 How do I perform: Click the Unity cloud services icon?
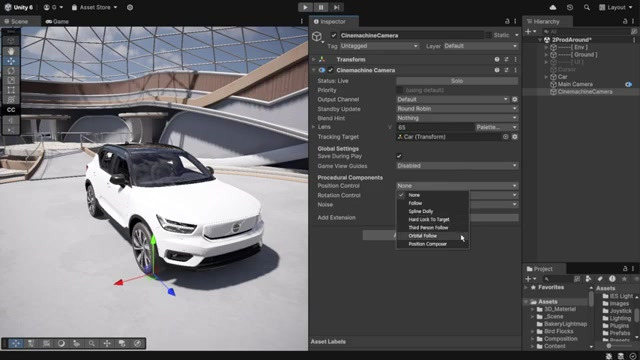click(x=553, y=7)
